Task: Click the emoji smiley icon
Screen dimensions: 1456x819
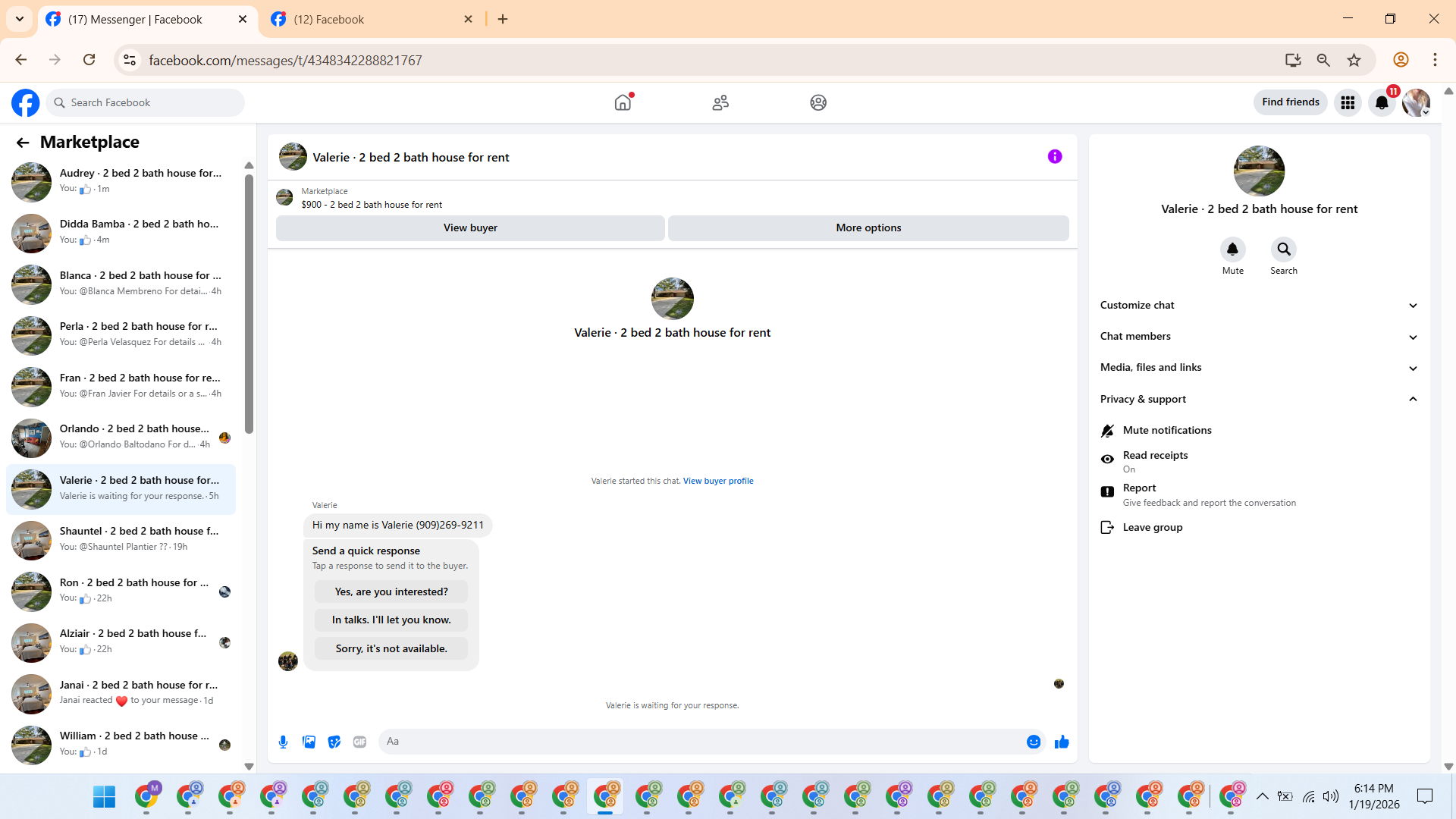Action: [x=1033, y=742]
